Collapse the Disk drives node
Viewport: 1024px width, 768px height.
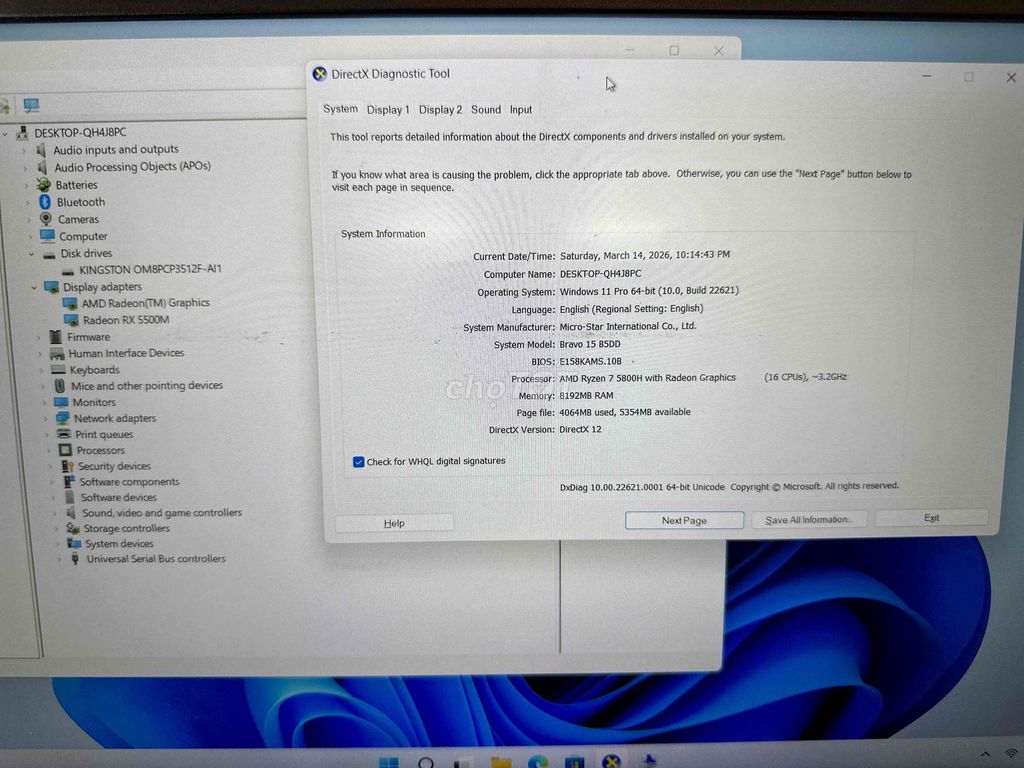(x=31, y=253)
